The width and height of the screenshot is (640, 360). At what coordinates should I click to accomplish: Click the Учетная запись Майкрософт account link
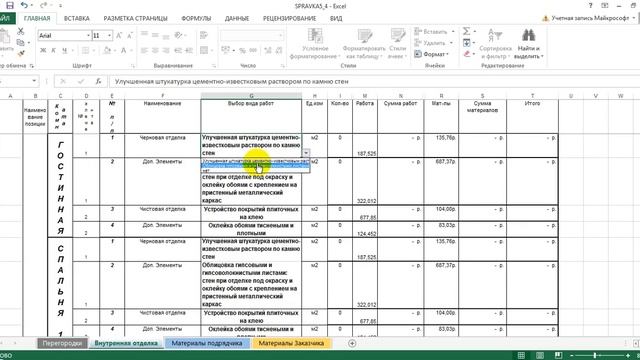coord(590,18)
